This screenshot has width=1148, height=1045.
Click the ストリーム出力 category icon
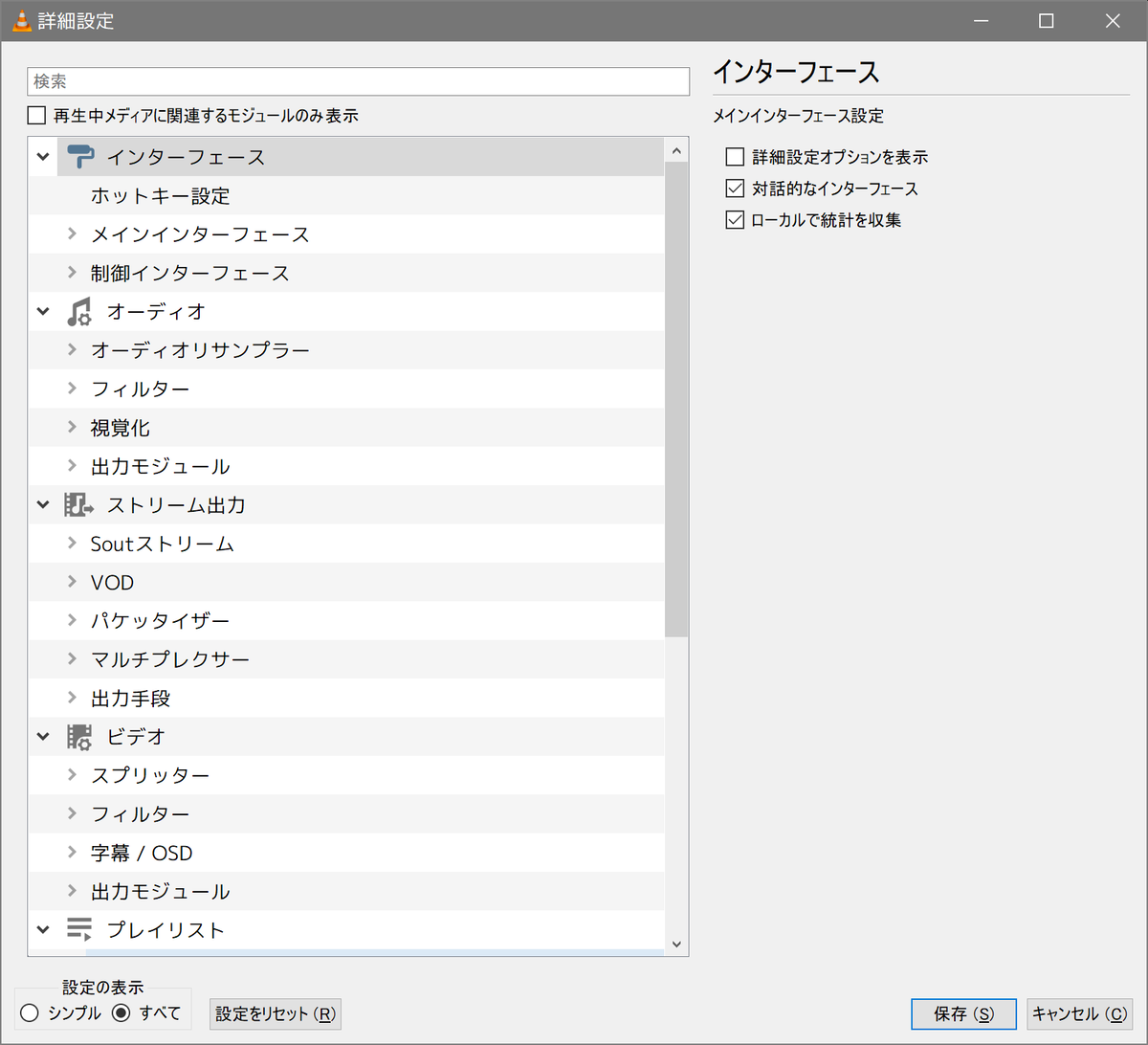pos(77,504)
